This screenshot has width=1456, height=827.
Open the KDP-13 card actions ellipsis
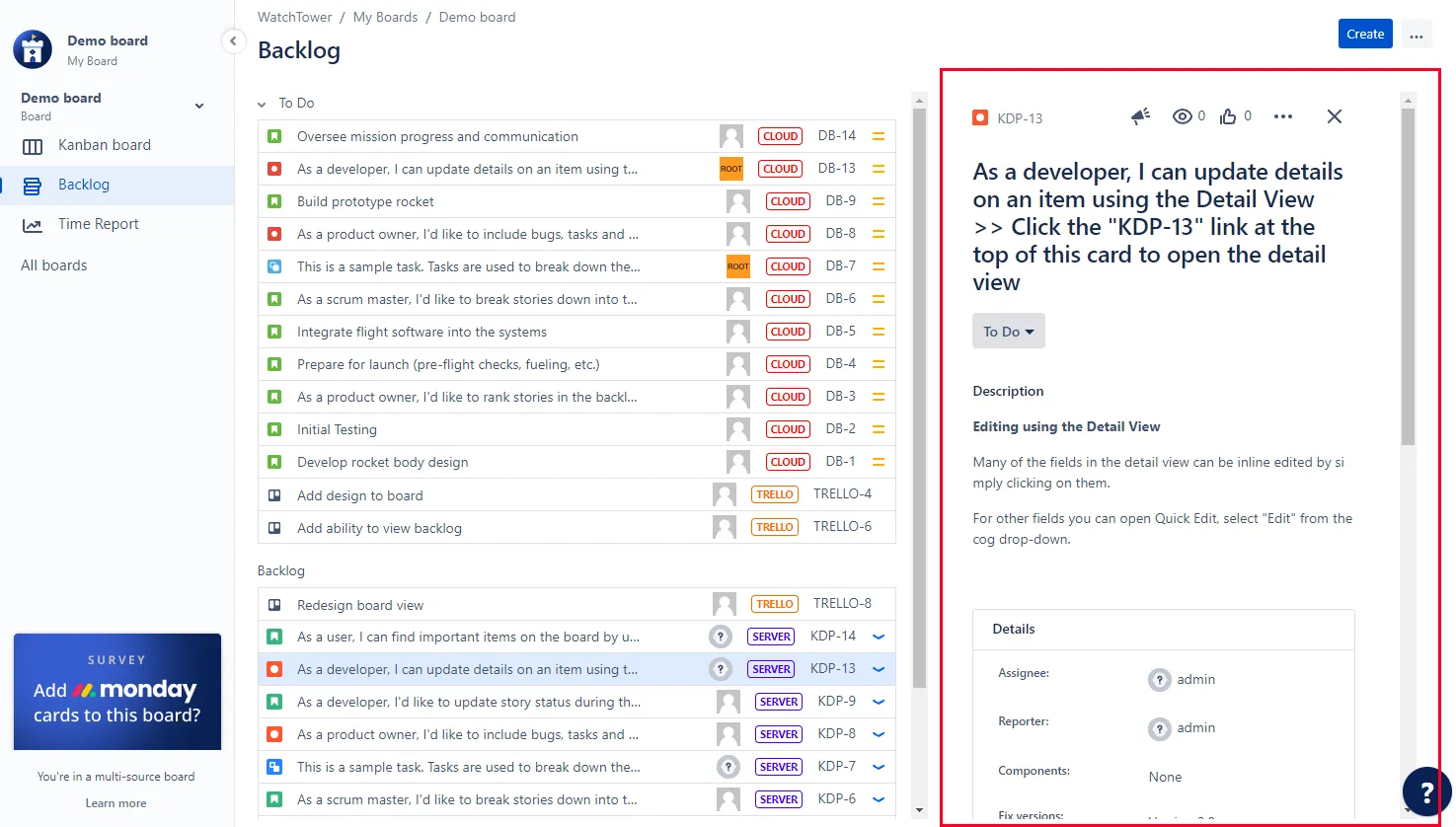[1283, 116]
